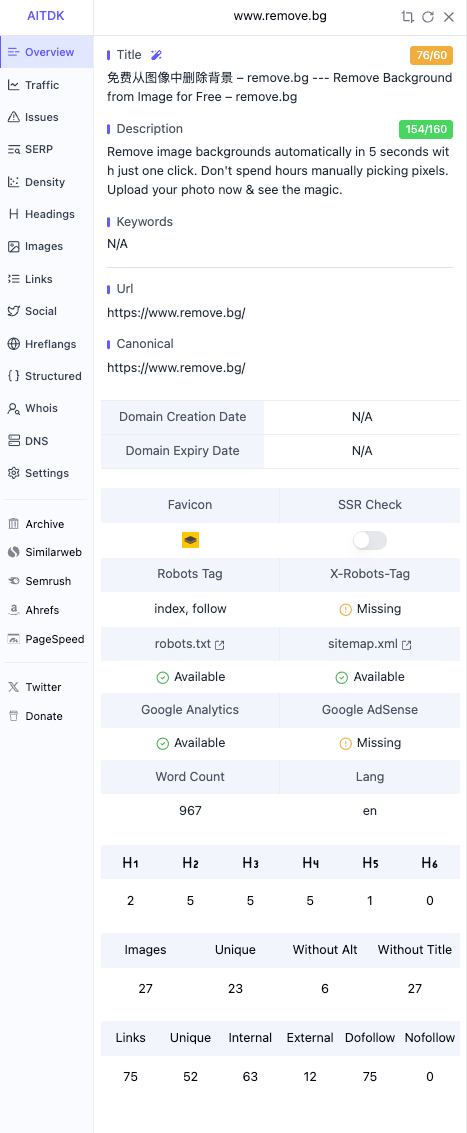Viewport: 467px width, 1133px height.
Task: Open Settings in the sidebar
Action: click(47, 473)
